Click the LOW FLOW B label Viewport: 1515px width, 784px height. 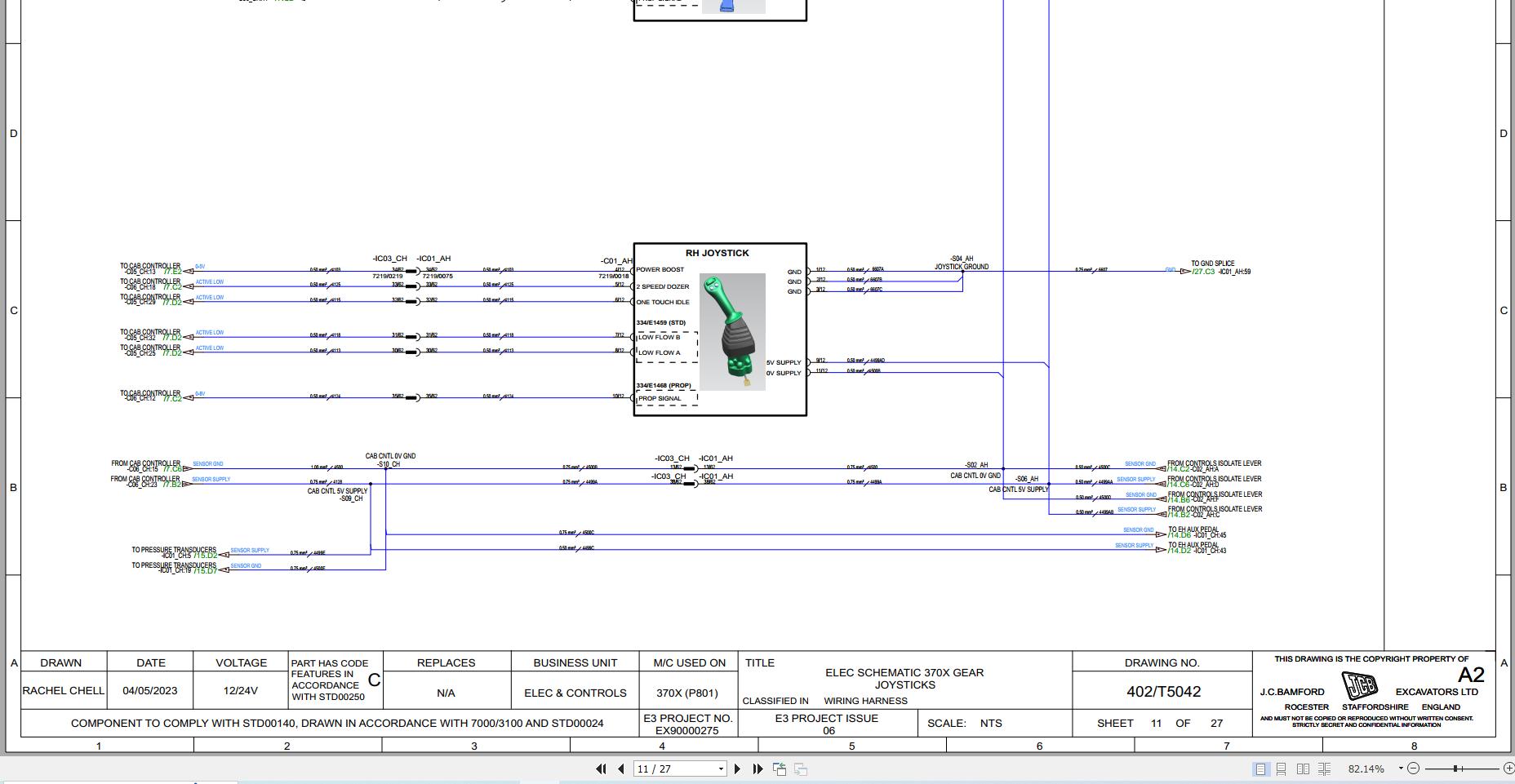click(x=659, y=337)
